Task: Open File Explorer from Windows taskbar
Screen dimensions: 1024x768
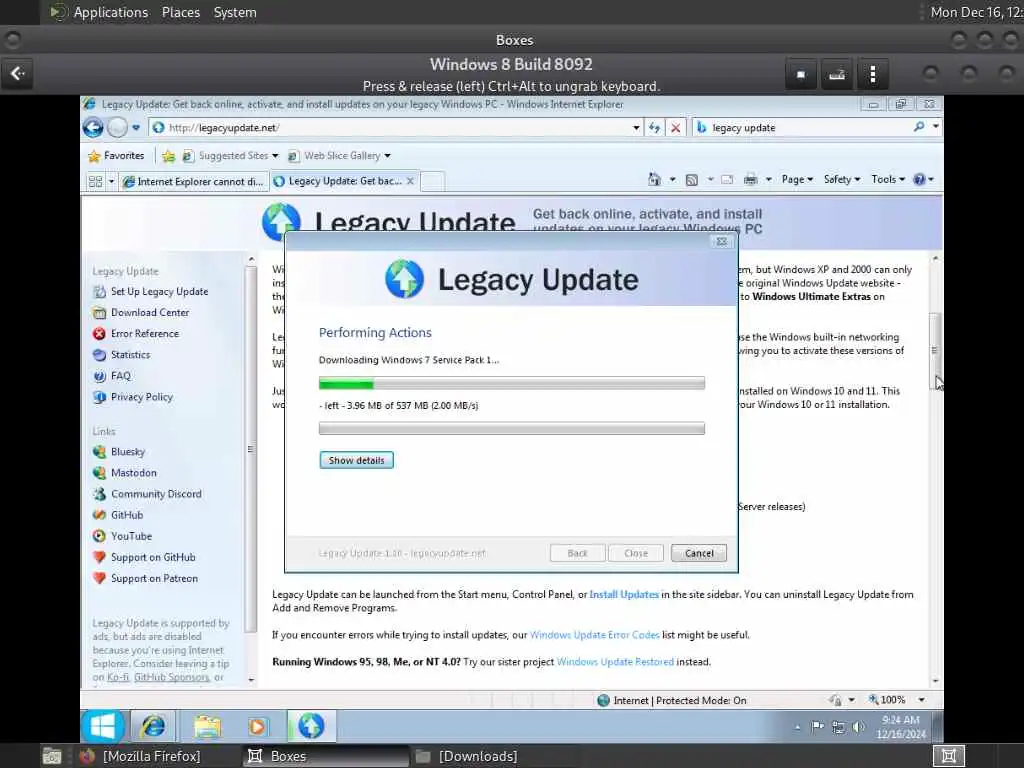Action: pos(207,726)
